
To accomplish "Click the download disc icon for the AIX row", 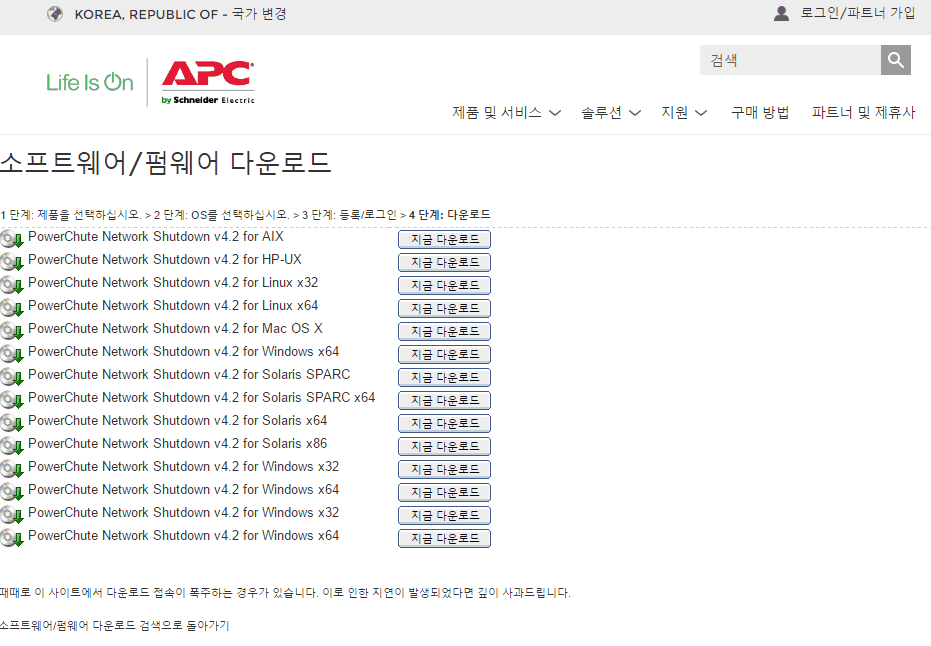I will coord(12,239).
